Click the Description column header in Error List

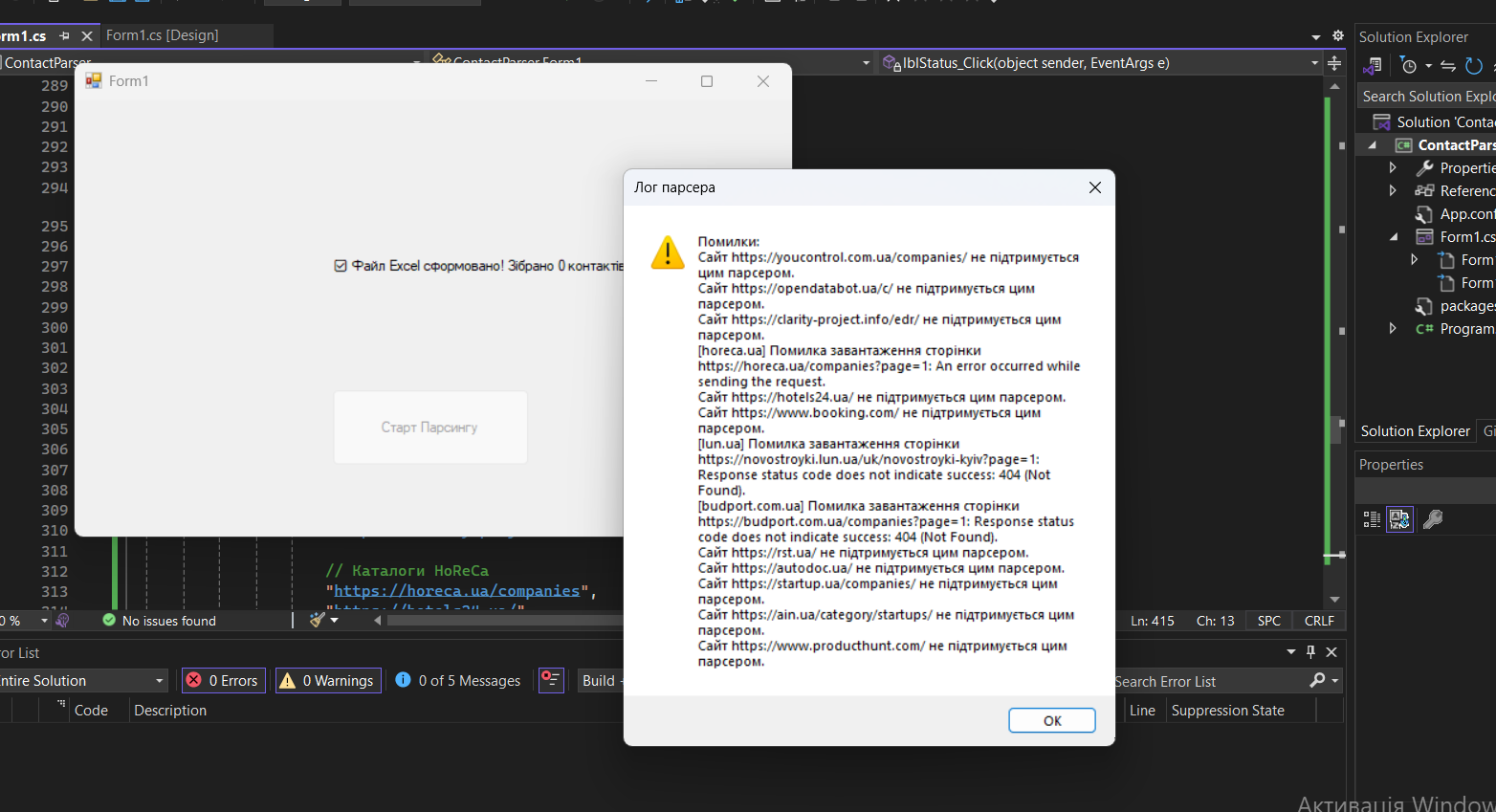tap(170, 711)
